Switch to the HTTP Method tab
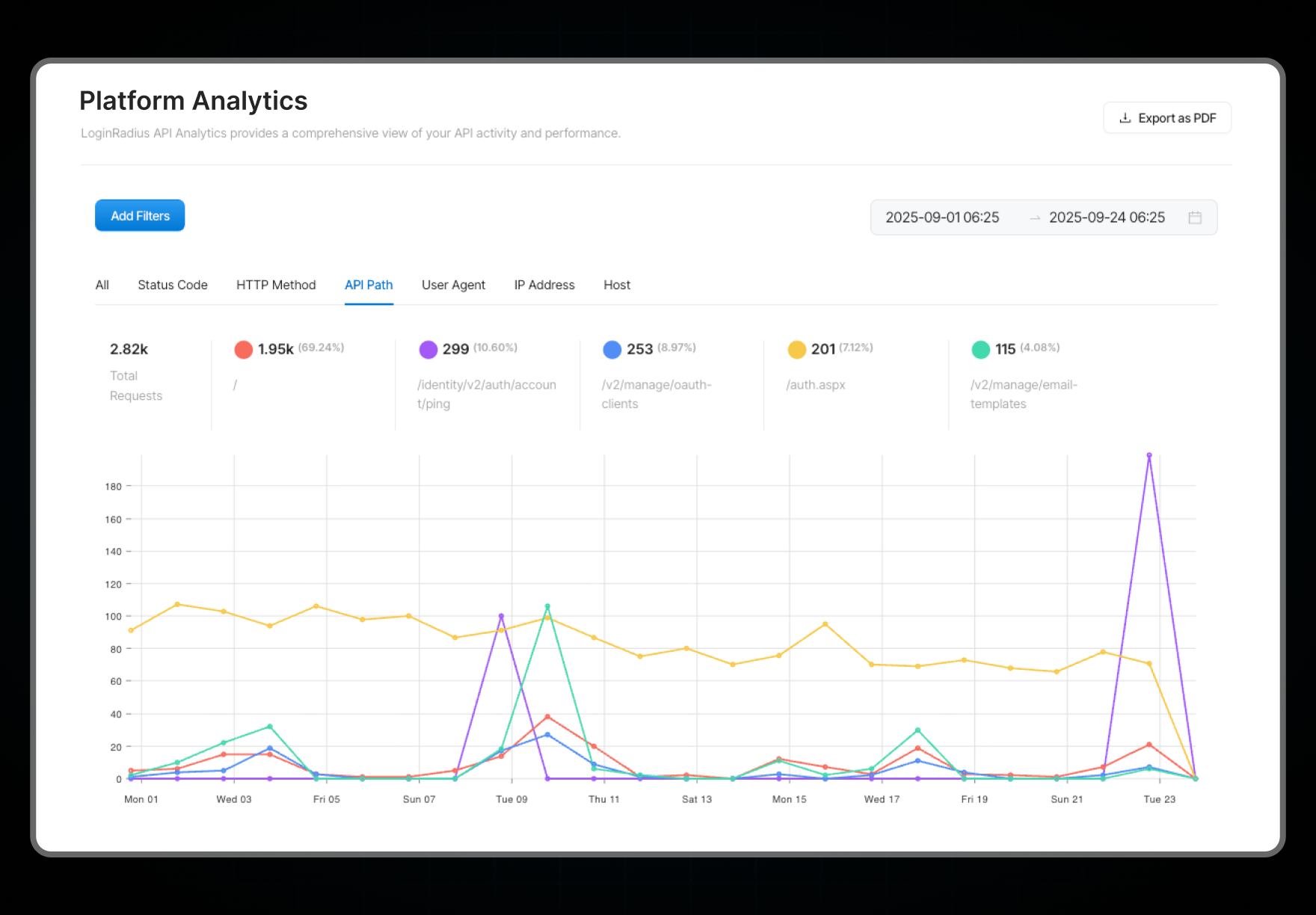 [276, 285]
